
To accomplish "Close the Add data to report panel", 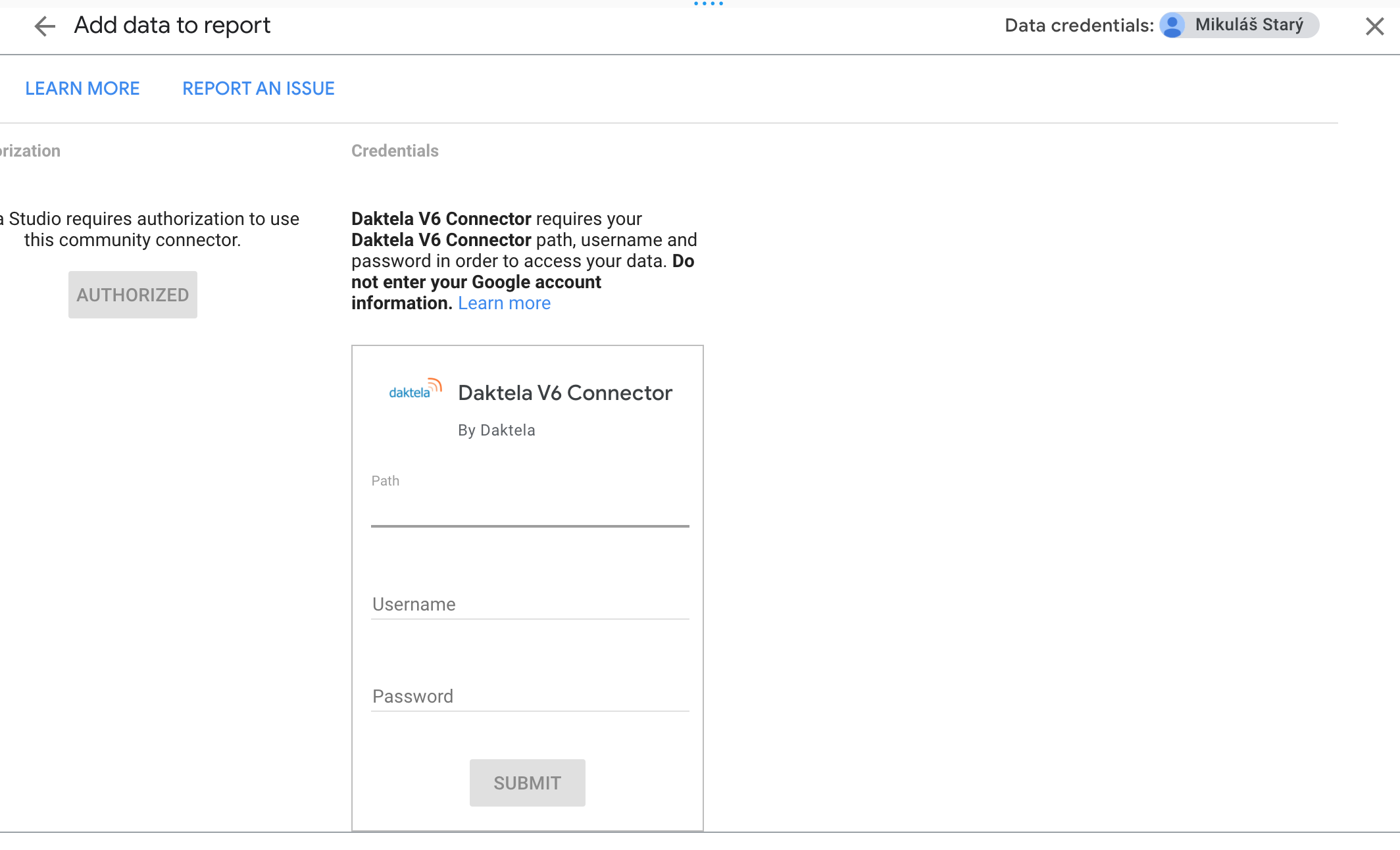I will click(x=1374, y=26).
